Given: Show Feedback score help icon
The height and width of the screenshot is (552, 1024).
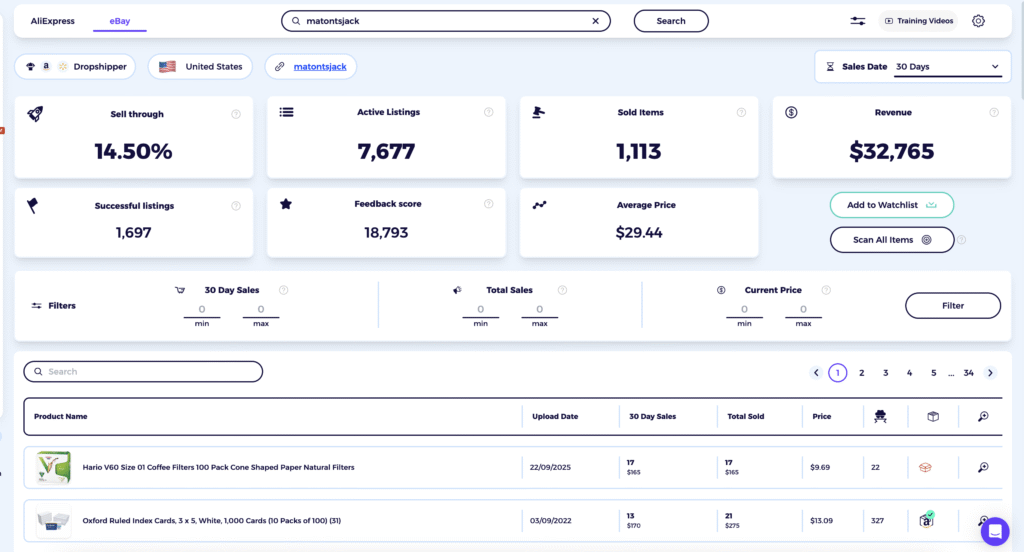Looking at the screenshot, I should point(488,204).
